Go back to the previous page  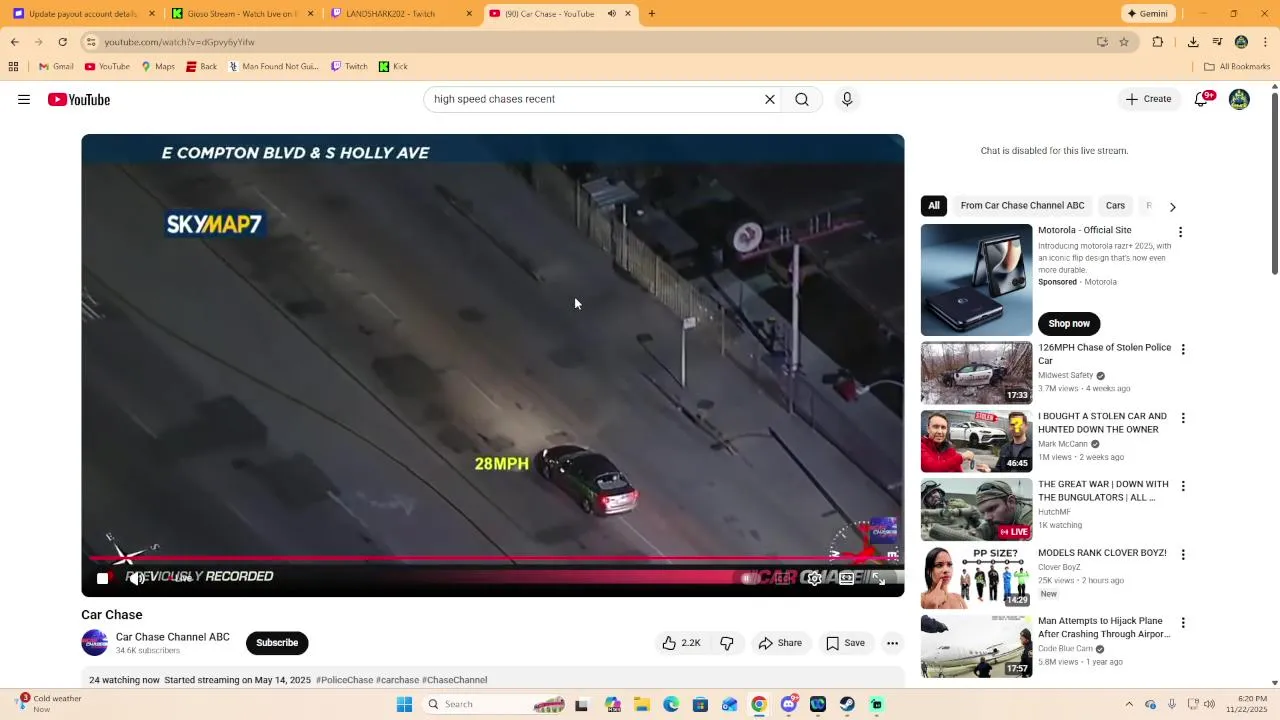(15, 42)
